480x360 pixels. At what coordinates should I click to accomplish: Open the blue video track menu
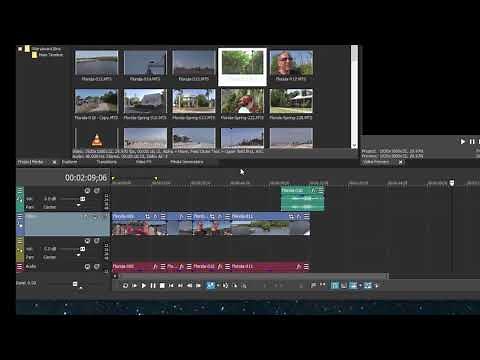20,217
